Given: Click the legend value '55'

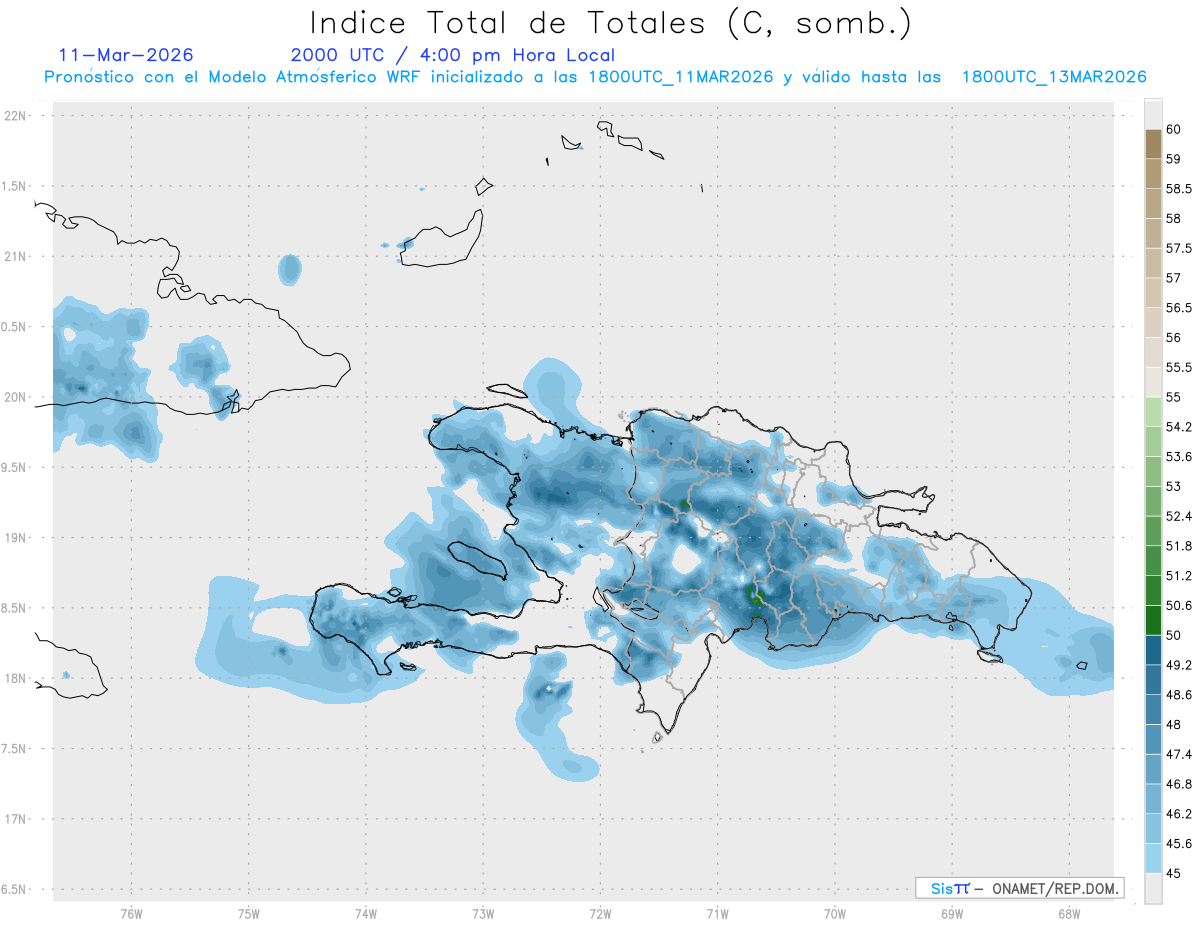Looking at the screenshot, I should (x=1173, y=397).
